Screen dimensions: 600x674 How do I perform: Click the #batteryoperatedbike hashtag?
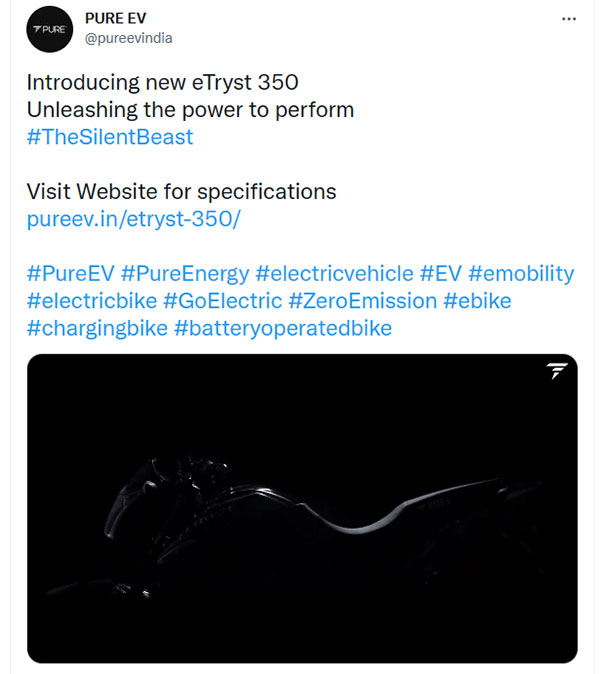pos(283,327)
